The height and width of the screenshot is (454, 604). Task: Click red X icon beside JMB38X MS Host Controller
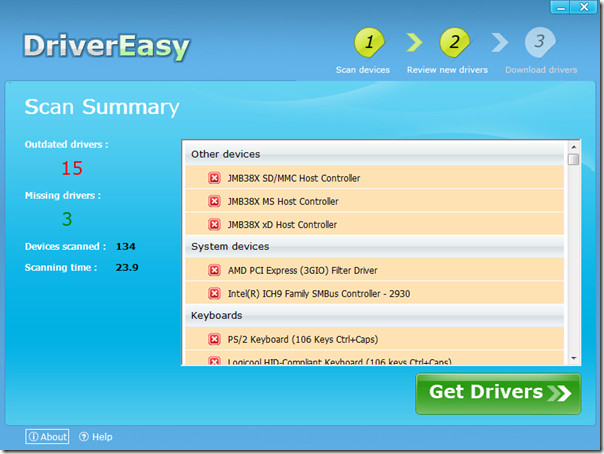click(214, 201)
